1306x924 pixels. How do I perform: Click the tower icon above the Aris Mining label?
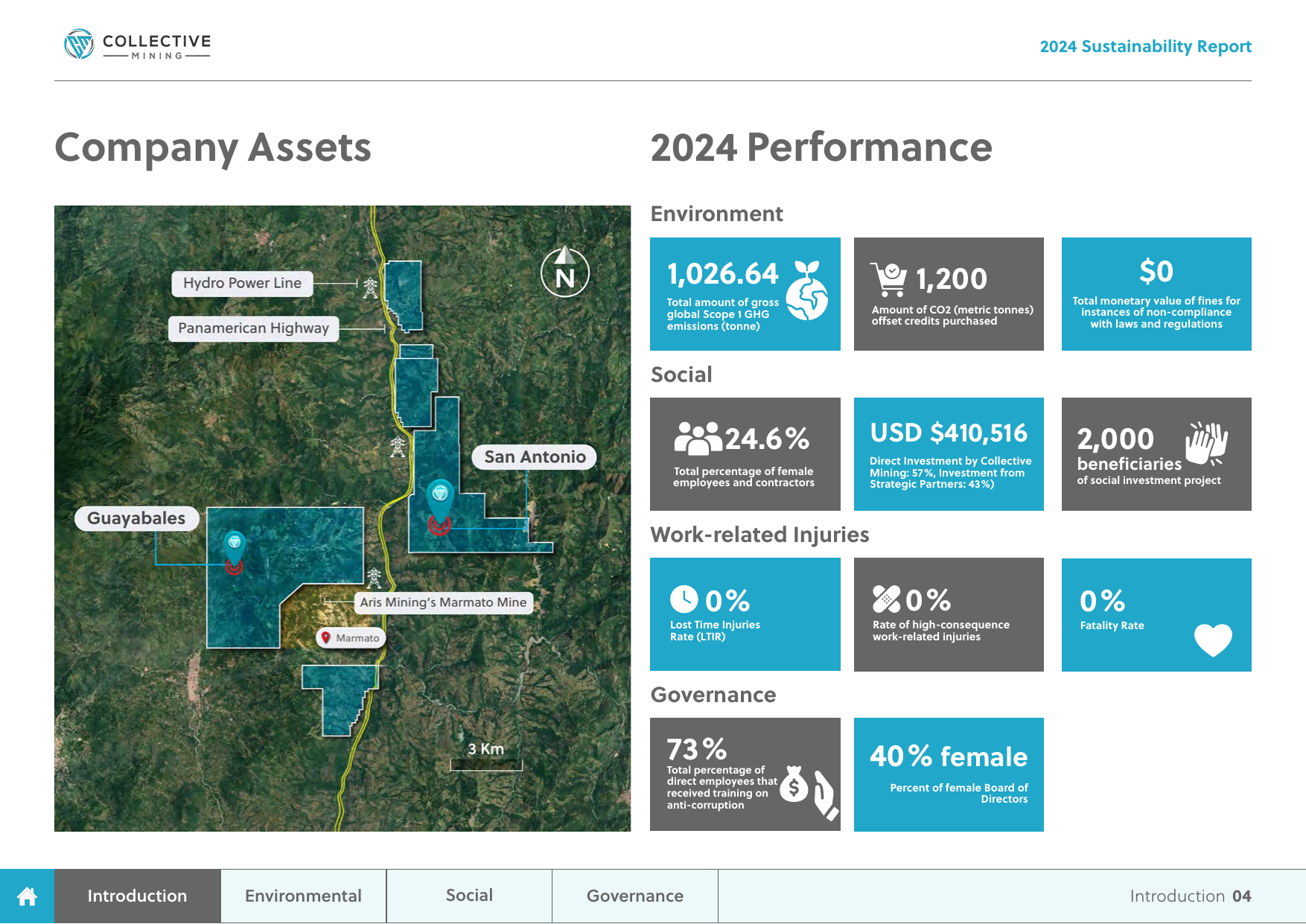tap(374, 578)
